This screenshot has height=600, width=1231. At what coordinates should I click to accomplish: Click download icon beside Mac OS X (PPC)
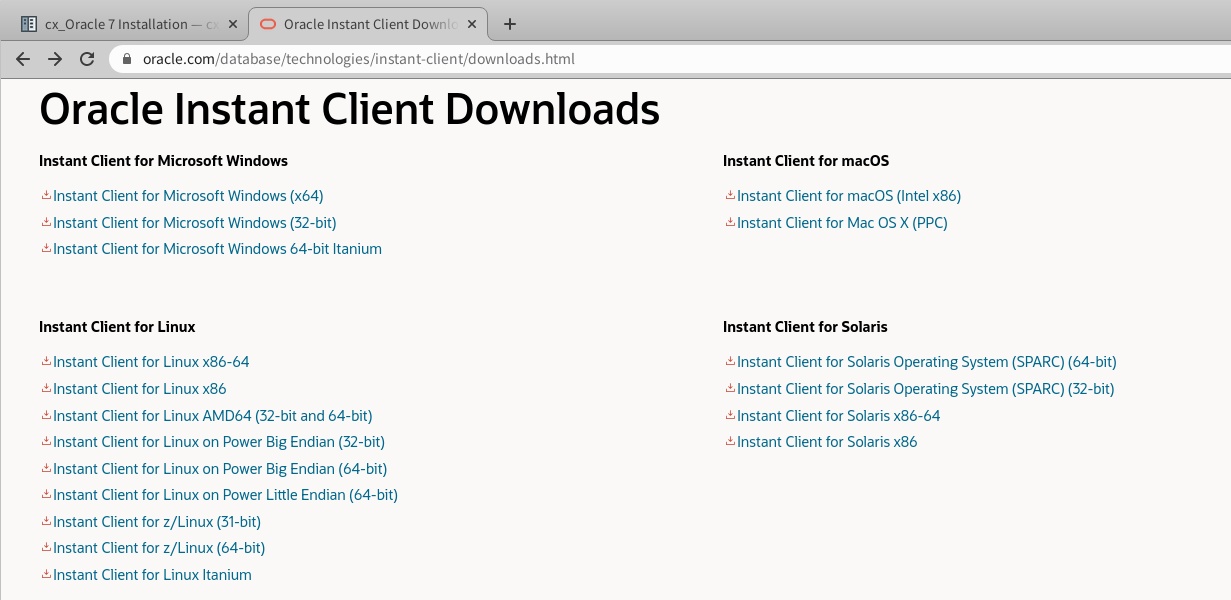pyautogui.click(x=730, y=222)
